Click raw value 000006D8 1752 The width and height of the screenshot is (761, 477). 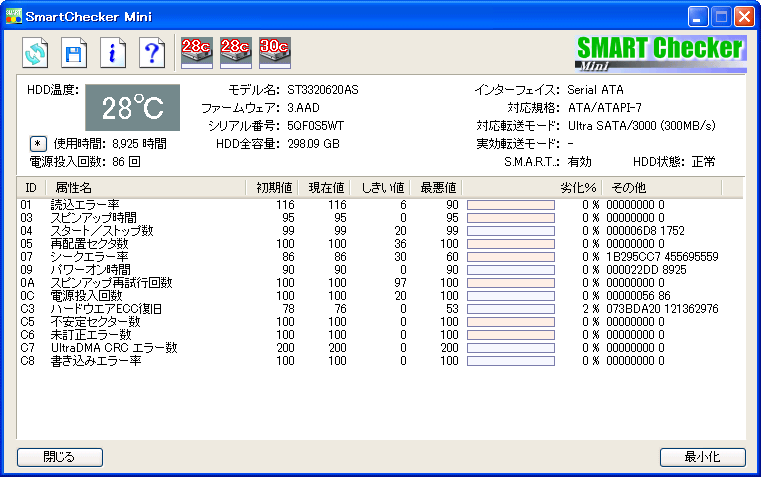(x=645, y=231)
